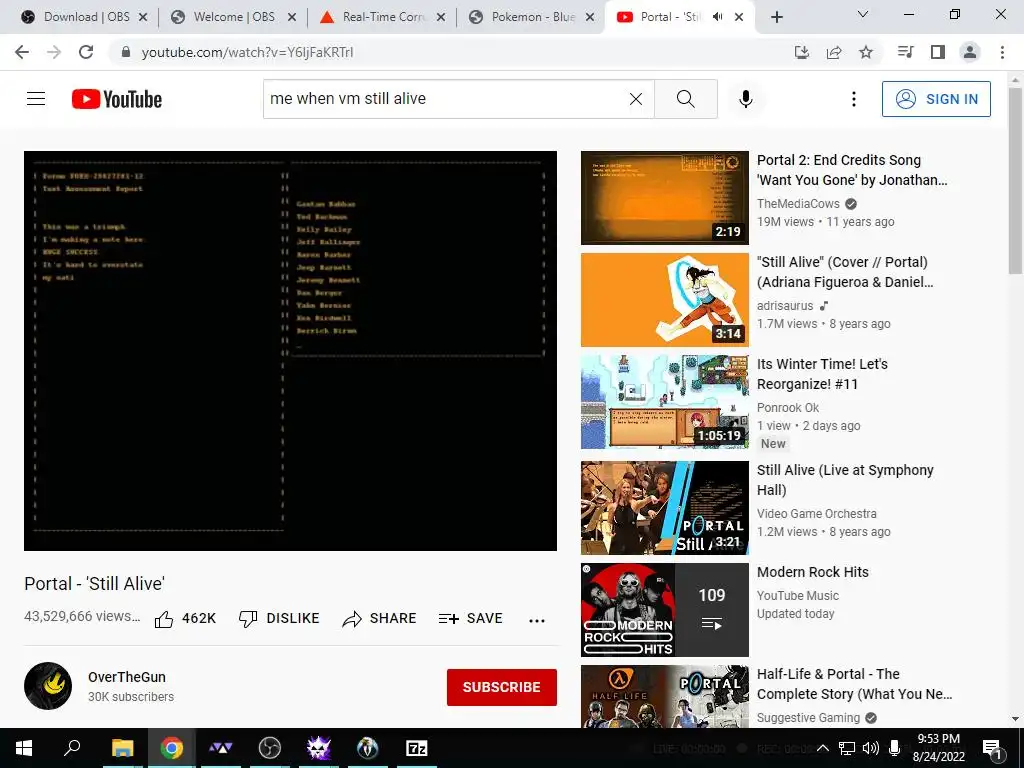Share the Portal Still Alive video
This screenshot has width=1024, height=768.
pos(379,618)
